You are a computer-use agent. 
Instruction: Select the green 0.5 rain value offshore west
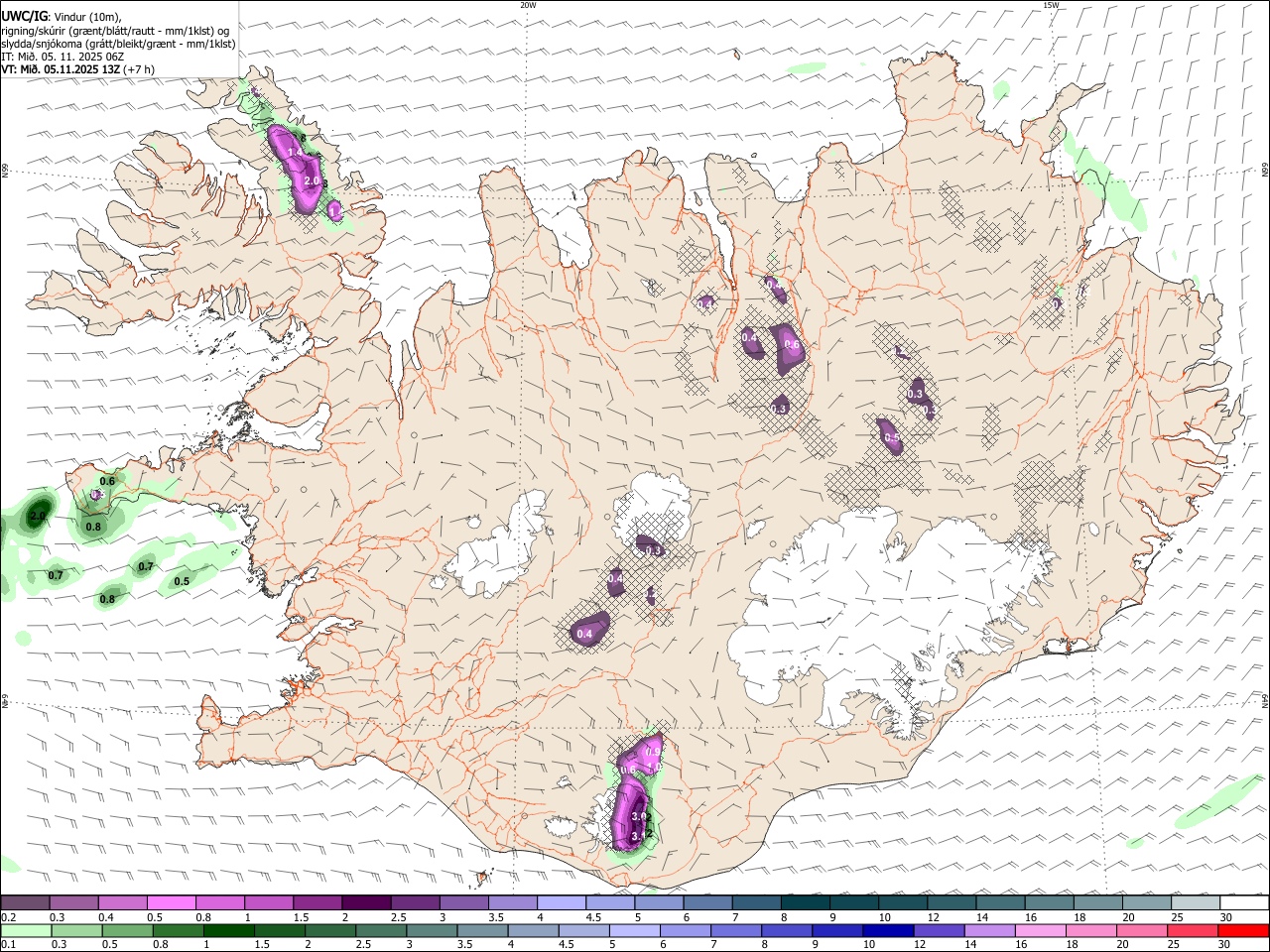[182, 581]
